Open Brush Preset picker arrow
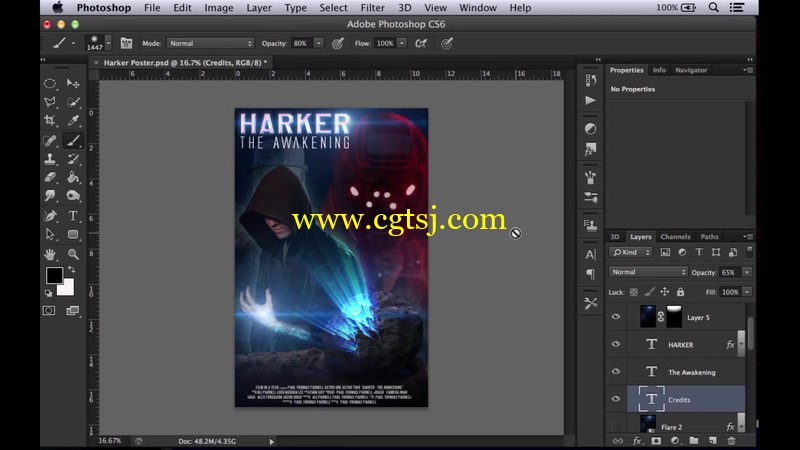The height and width of the screenshot is (450, 800). [x=108, y=43]
